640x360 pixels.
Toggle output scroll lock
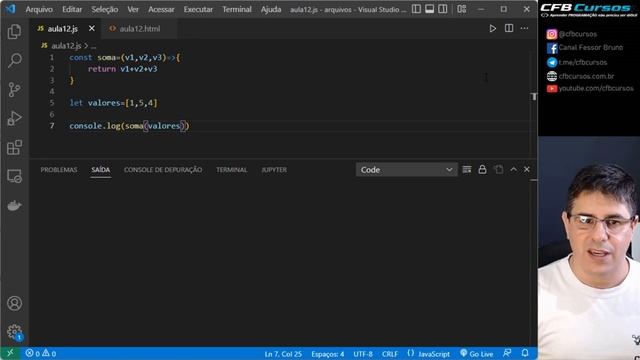(482, 169)
